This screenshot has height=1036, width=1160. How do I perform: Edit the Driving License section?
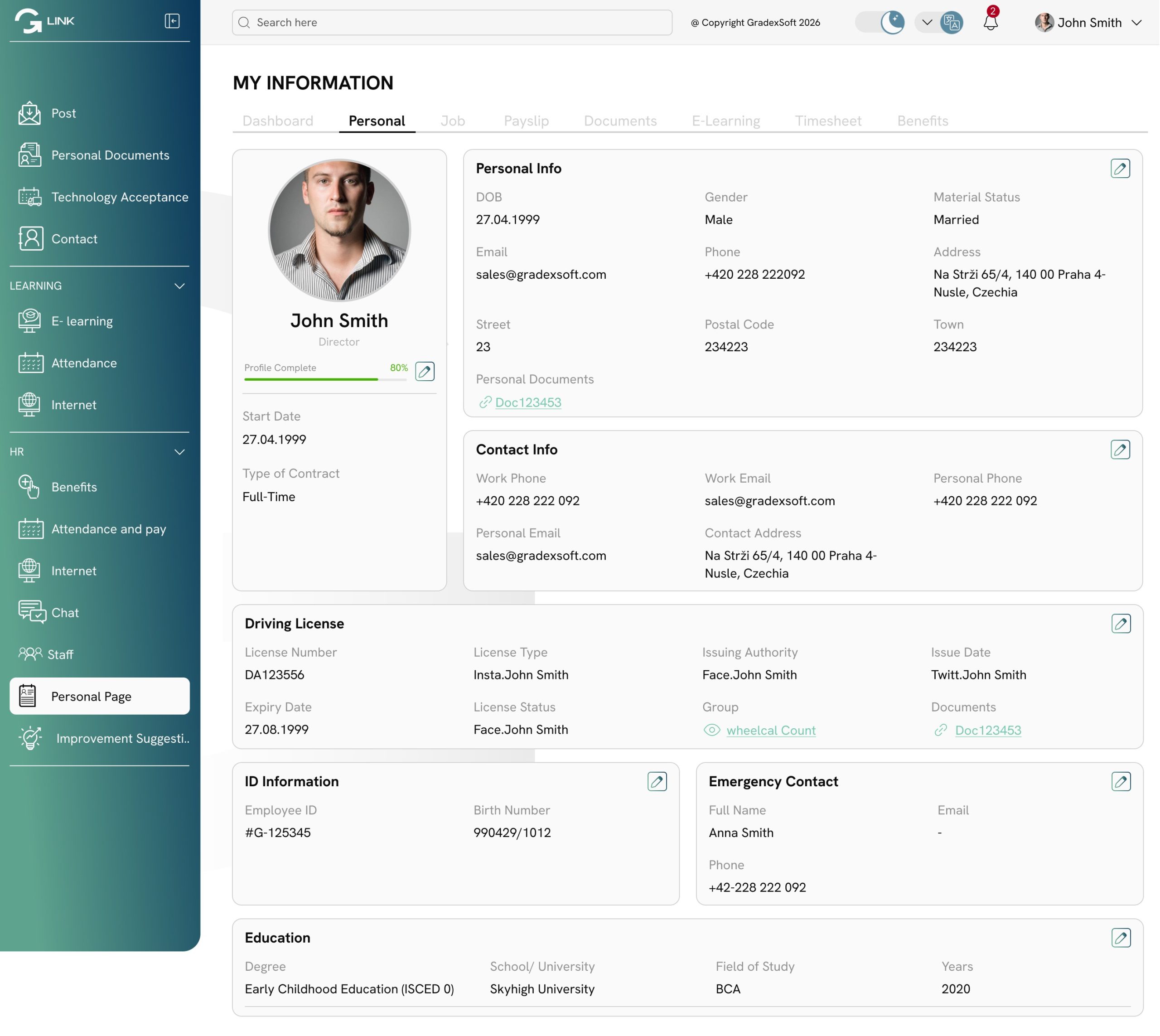tap(1120, 624)
